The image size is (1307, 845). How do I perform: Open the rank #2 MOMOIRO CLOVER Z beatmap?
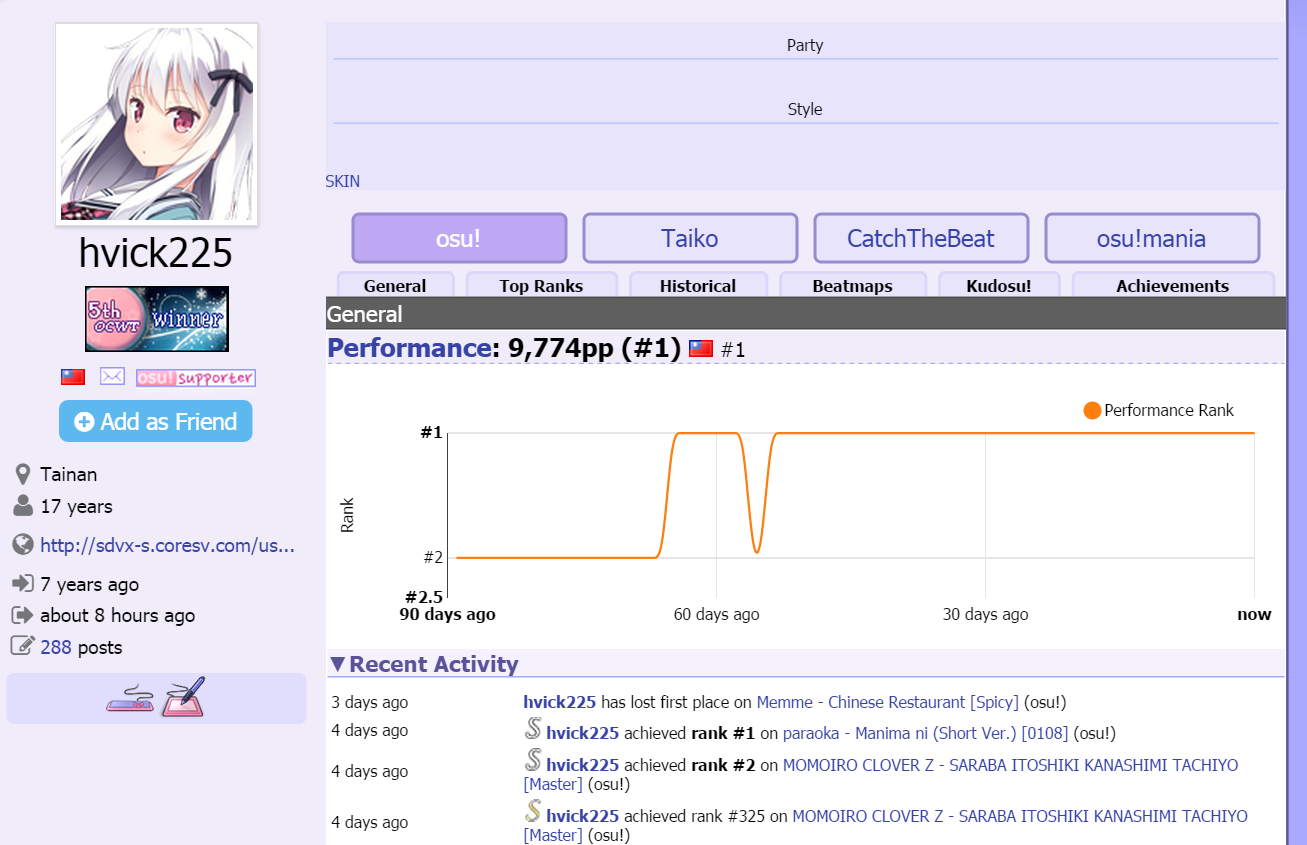[x=880, y=774]
